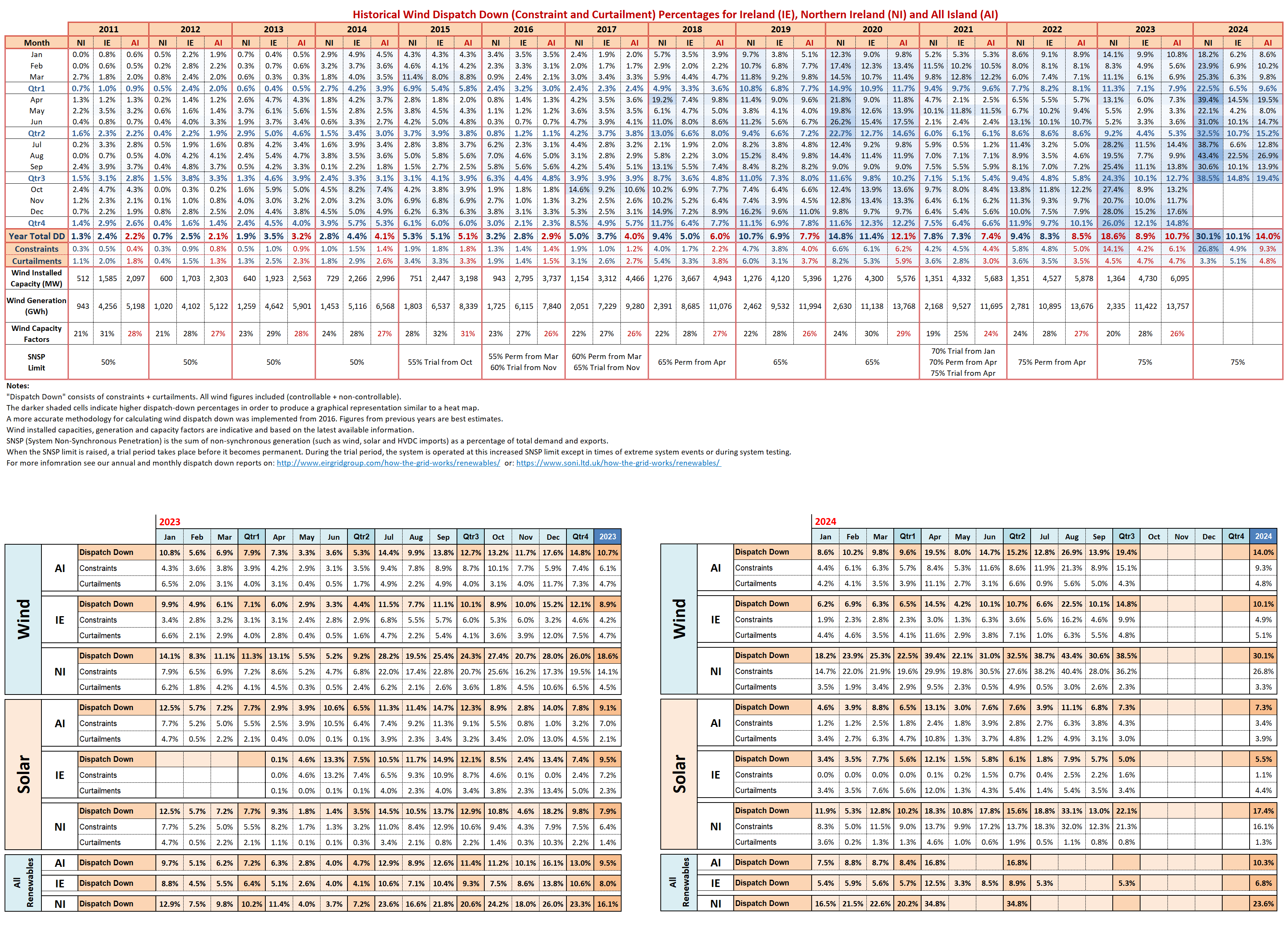Select the 2011 year header in main table
Image resolution: width=1288 pixels, height=925 pixels.
pos(108,29)
